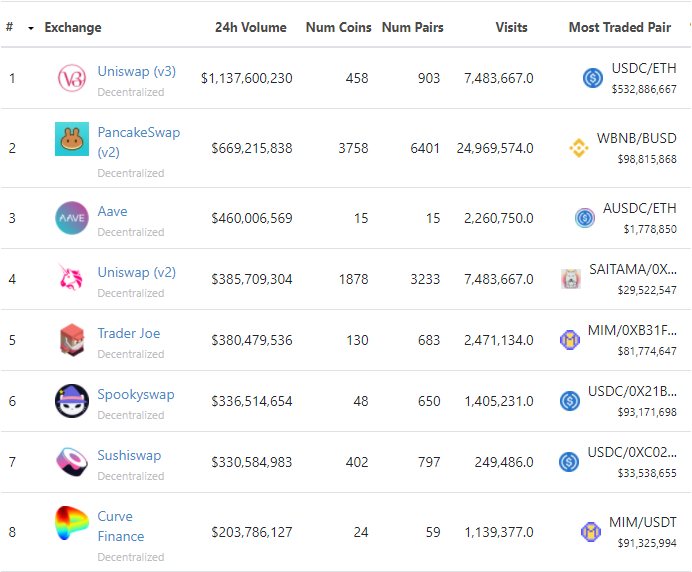692x572 pixels.
Task: Open the PancakeSwap (v2) exchange link
Action: [x=139, y=142]
